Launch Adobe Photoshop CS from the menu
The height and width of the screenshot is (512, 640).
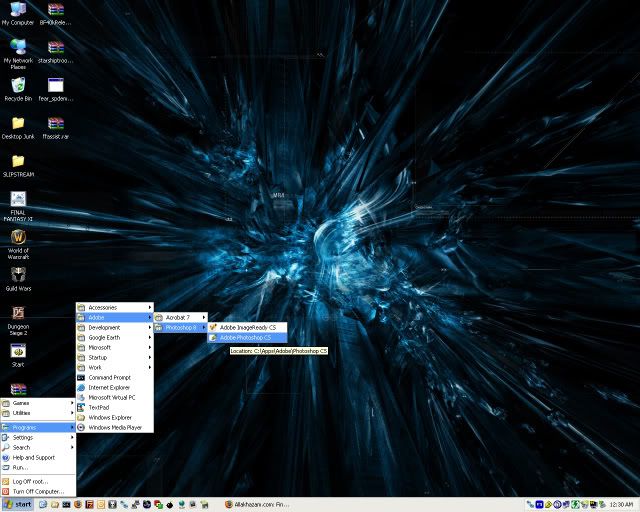point(245,337)
